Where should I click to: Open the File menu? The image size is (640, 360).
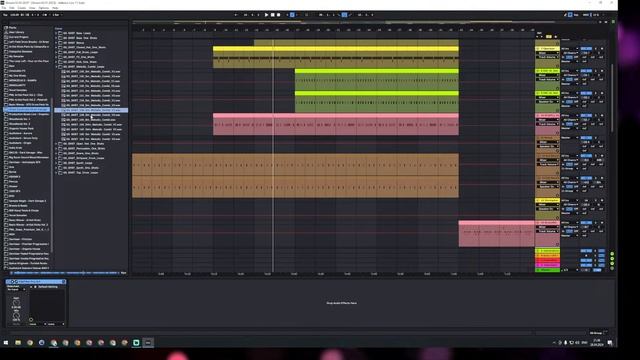click(4, 8)
